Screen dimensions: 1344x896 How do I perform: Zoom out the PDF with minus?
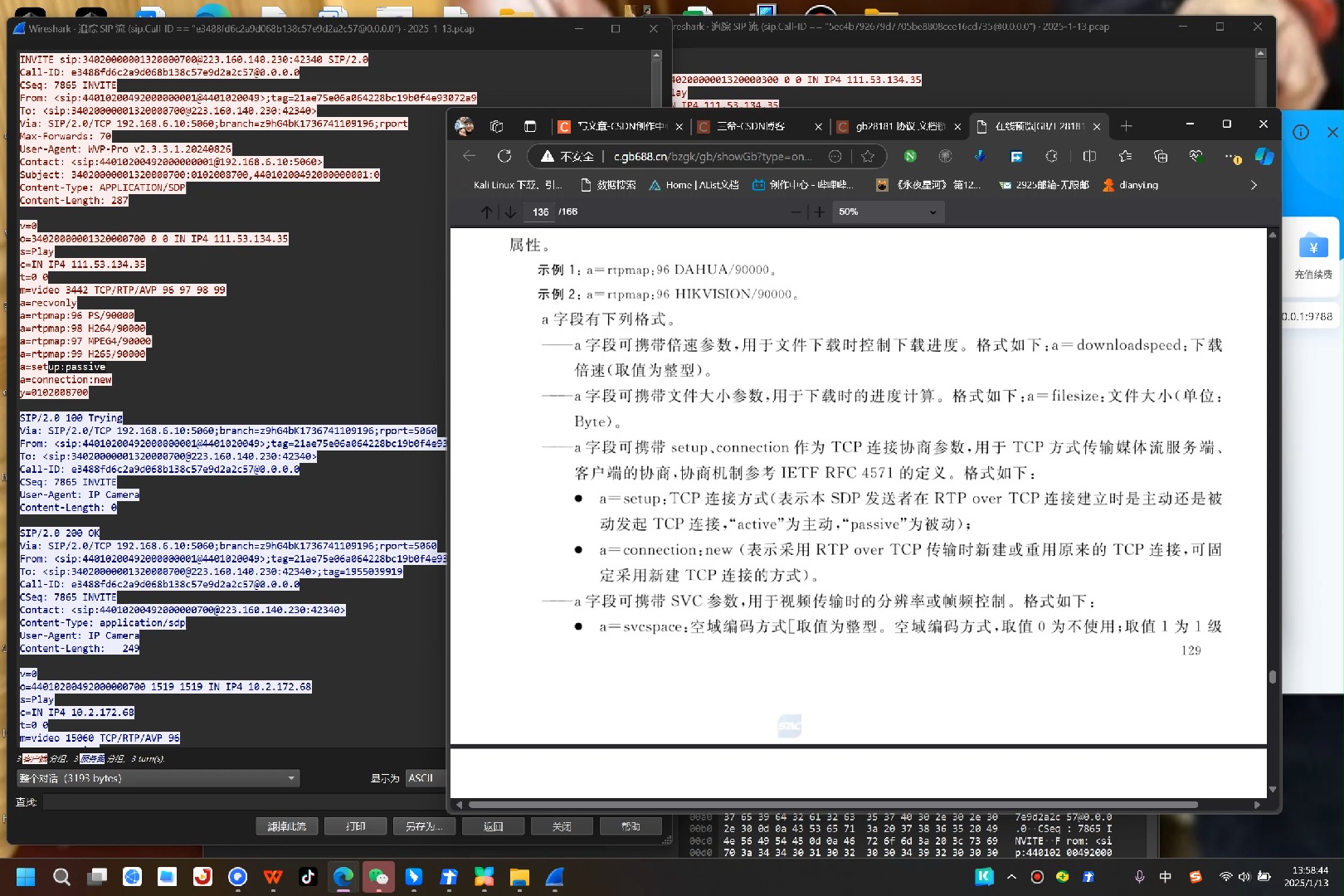click(796, 212)
